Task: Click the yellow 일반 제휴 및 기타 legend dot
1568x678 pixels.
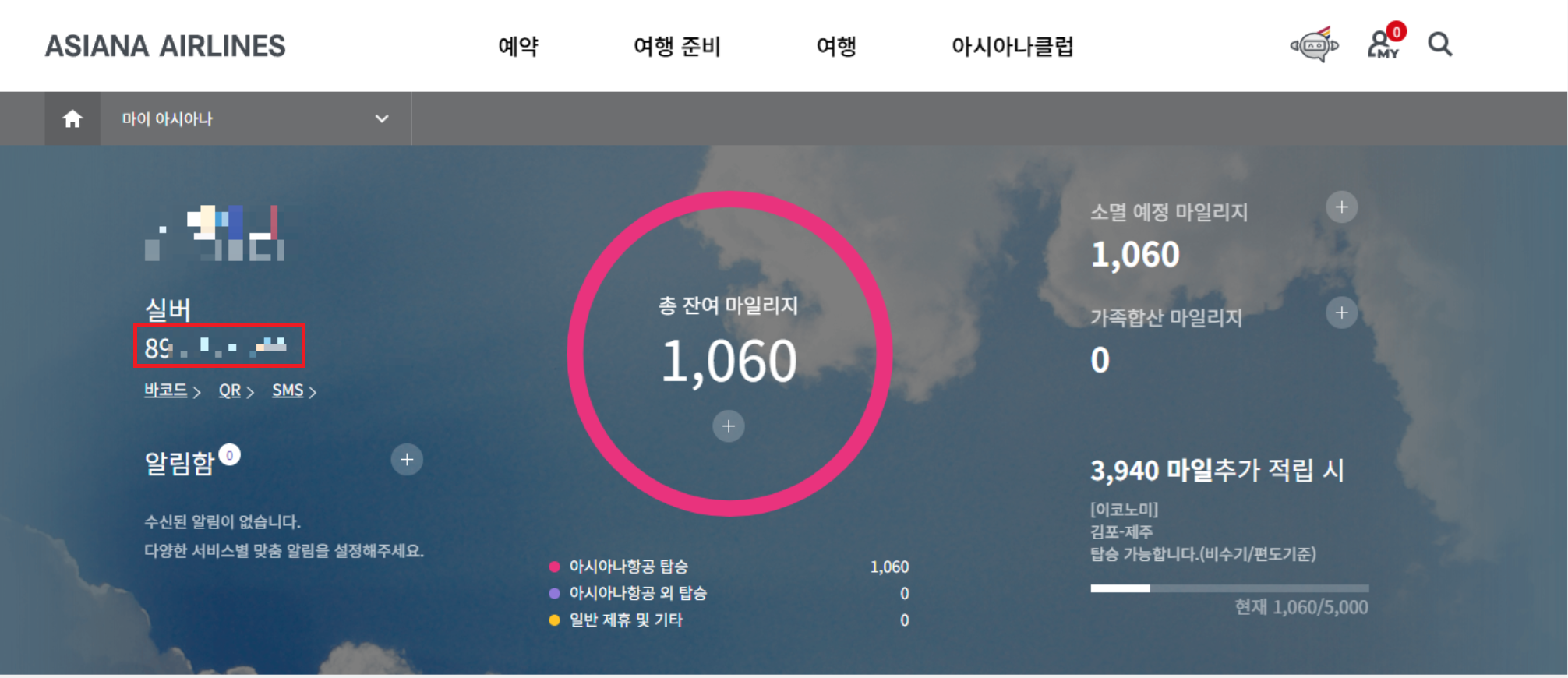Action: click(x=554, y=620)
